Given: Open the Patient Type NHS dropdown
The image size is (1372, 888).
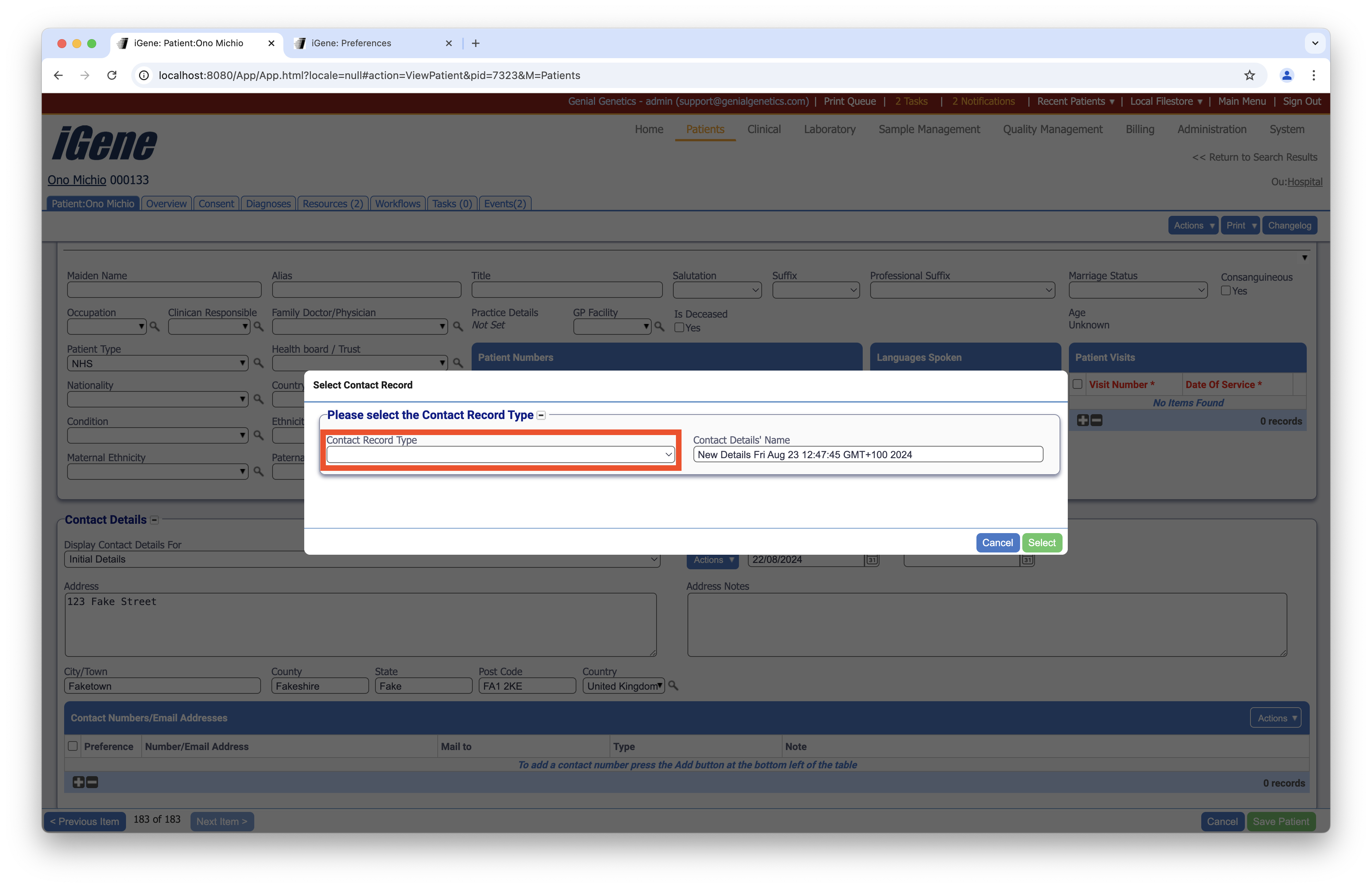Looking at the screenshot, I should point(157,363).
